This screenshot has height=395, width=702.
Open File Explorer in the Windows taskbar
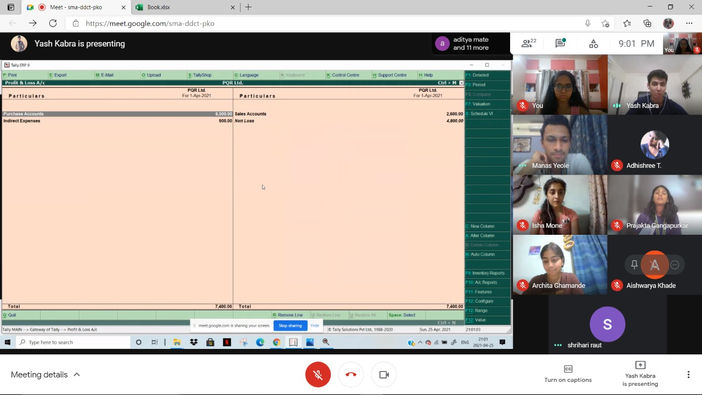click(x=177, y=342)
